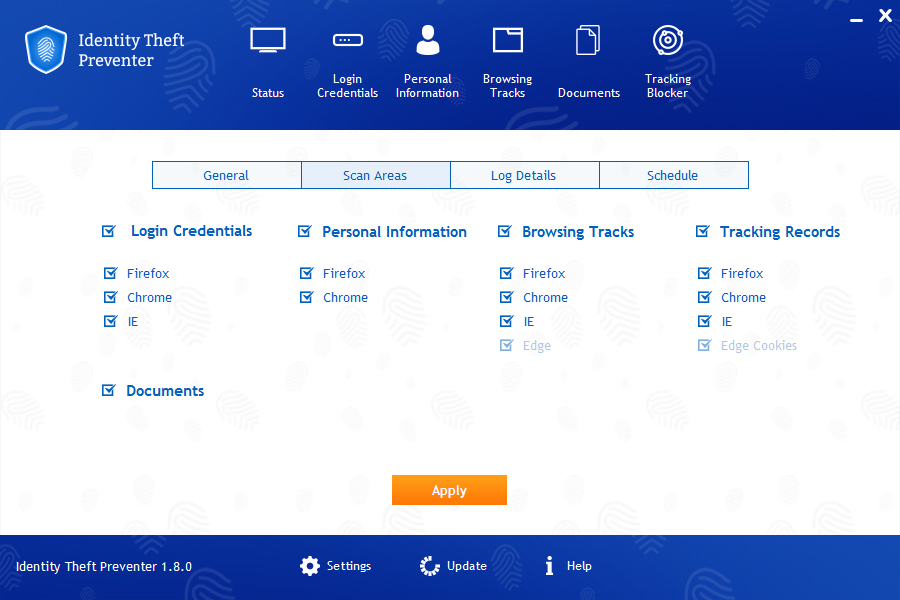Image resolution: width=900 pixels, height=600 pixels.
Task: Uncheck the Documents scan area
Action: (x=108, y=390)
